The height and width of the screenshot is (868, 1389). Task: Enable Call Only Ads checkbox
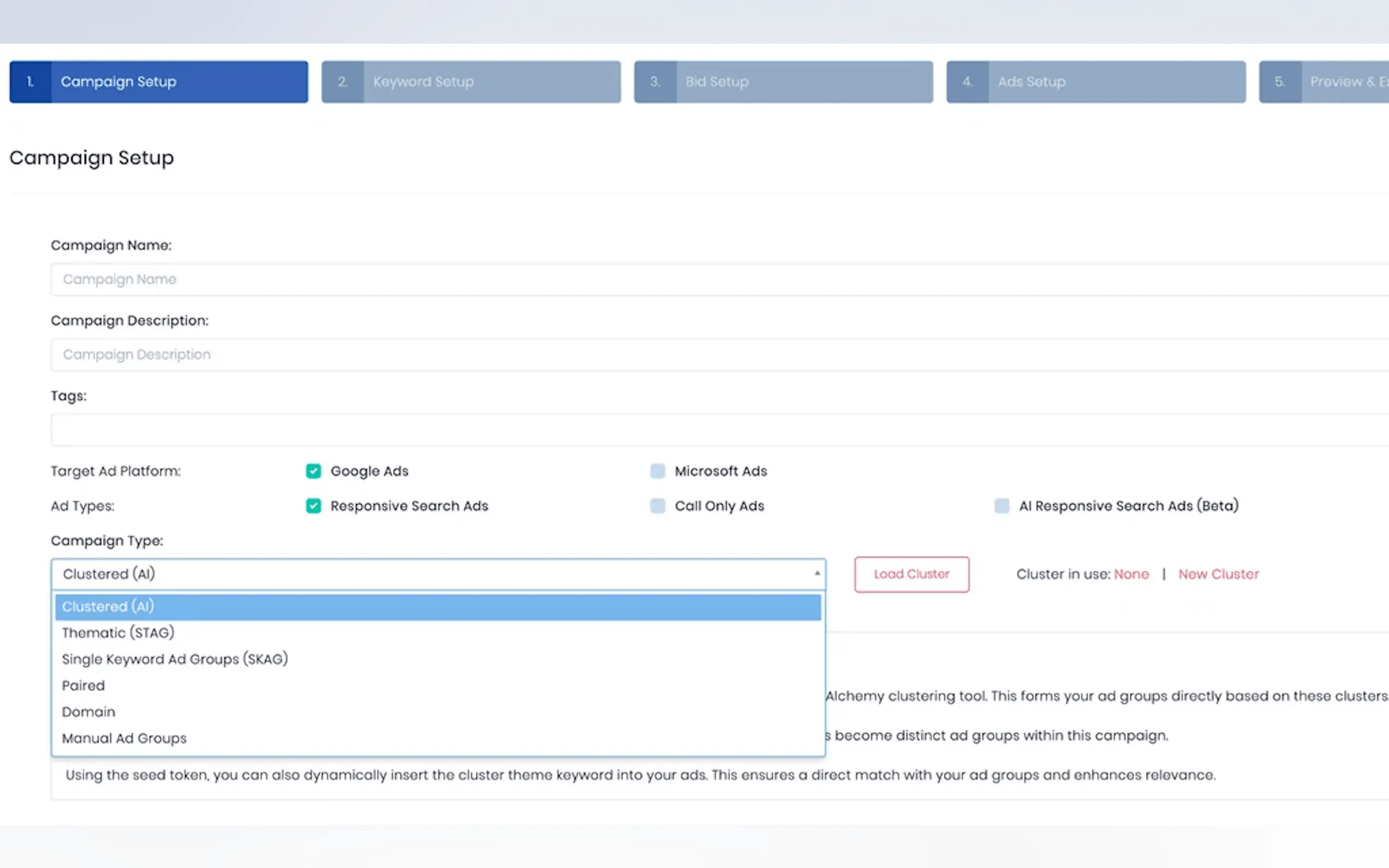tap(657, 506)
